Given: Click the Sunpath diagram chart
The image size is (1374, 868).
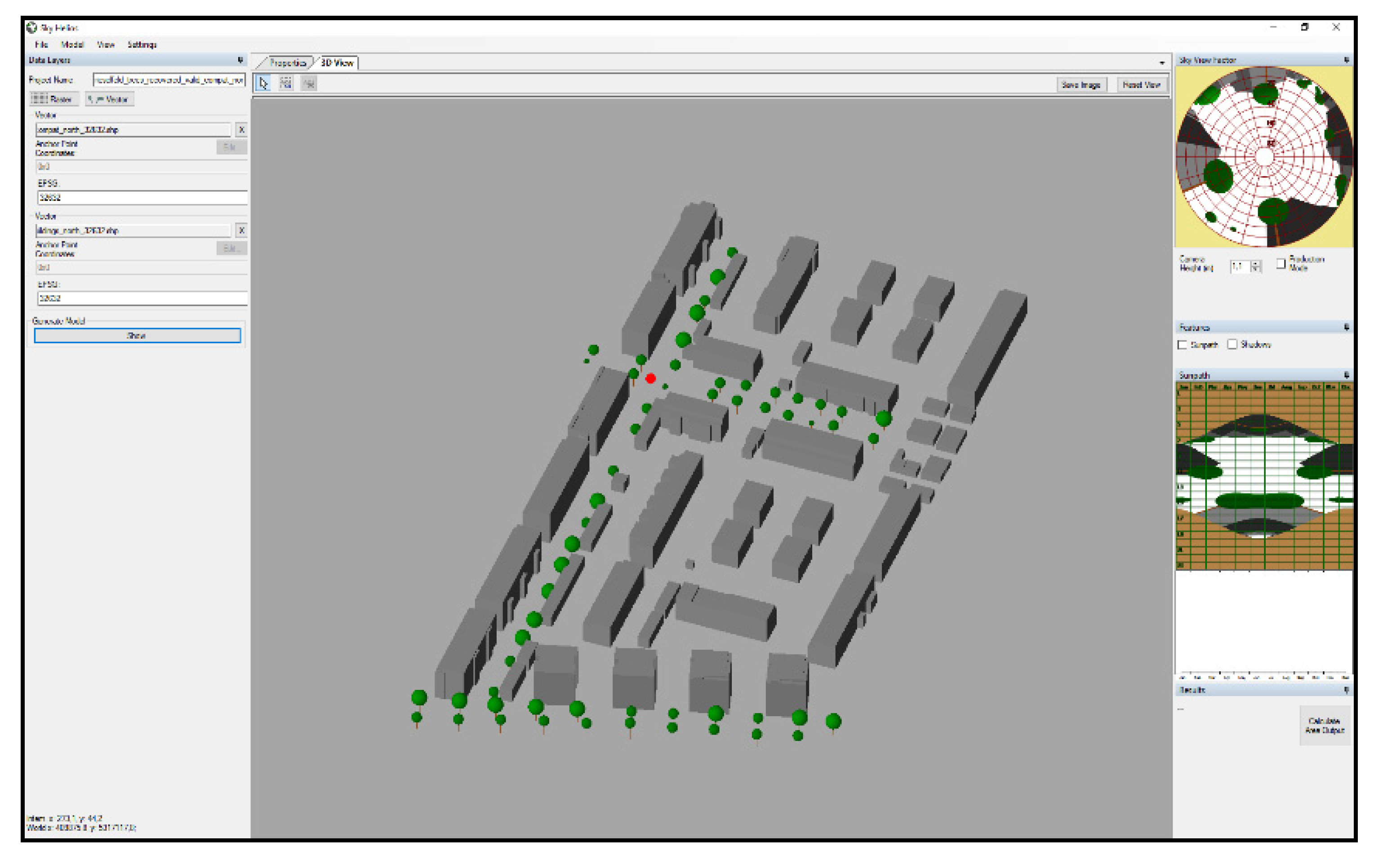Looking at the screenshot, I should 1264,476.
